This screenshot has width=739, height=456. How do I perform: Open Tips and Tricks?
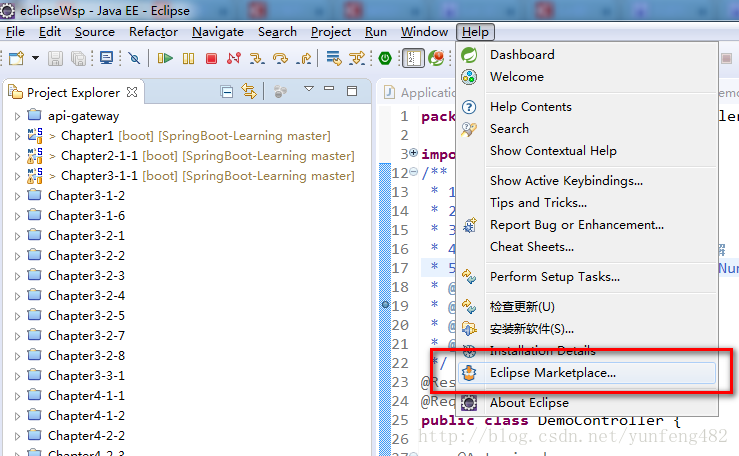pos(587,203)
